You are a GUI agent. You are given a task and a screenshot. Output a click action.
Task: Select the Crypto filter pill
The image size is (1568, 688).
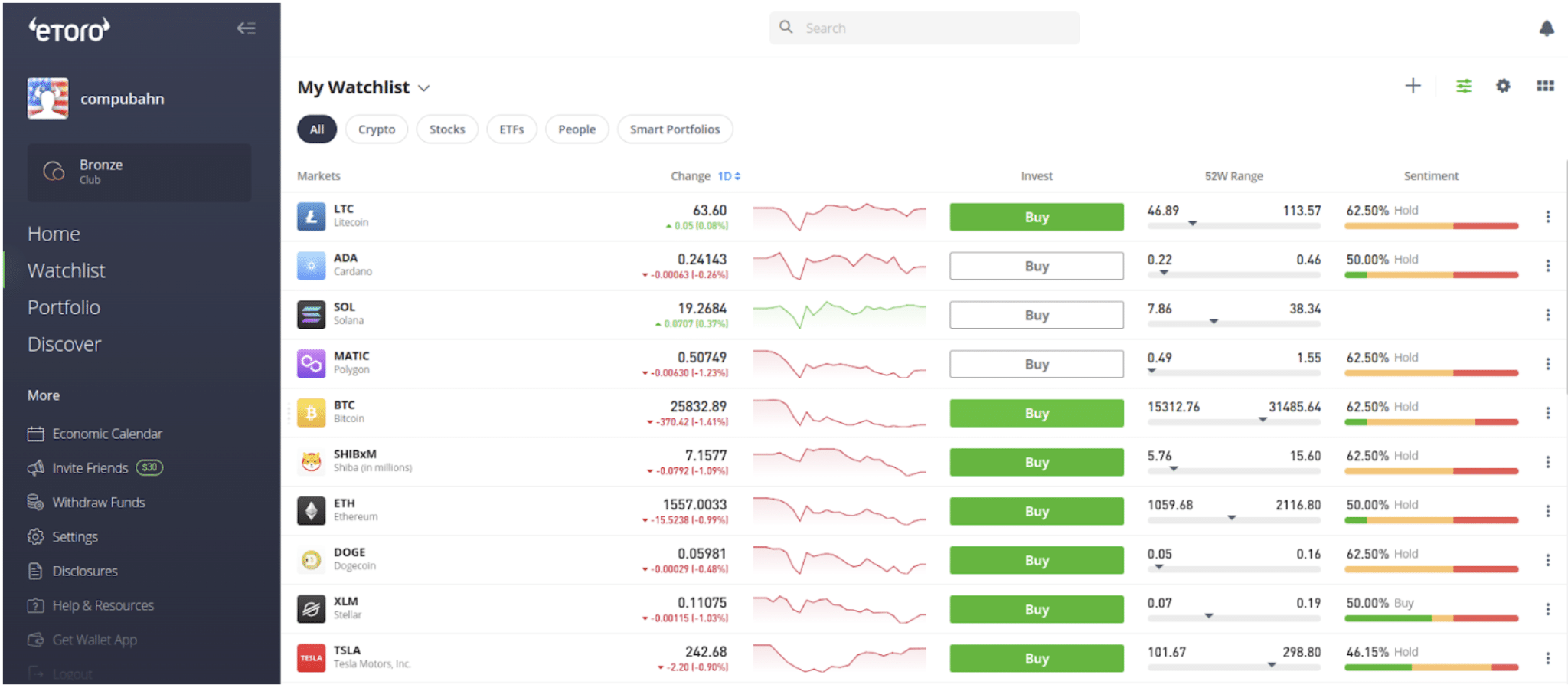coord(377,129)
